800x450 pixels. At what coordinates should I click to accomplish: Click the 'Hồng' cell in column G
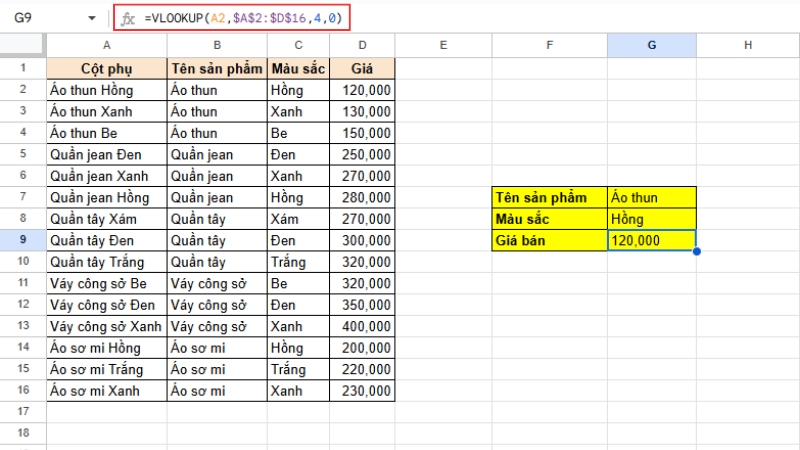(x=651, y=219)
